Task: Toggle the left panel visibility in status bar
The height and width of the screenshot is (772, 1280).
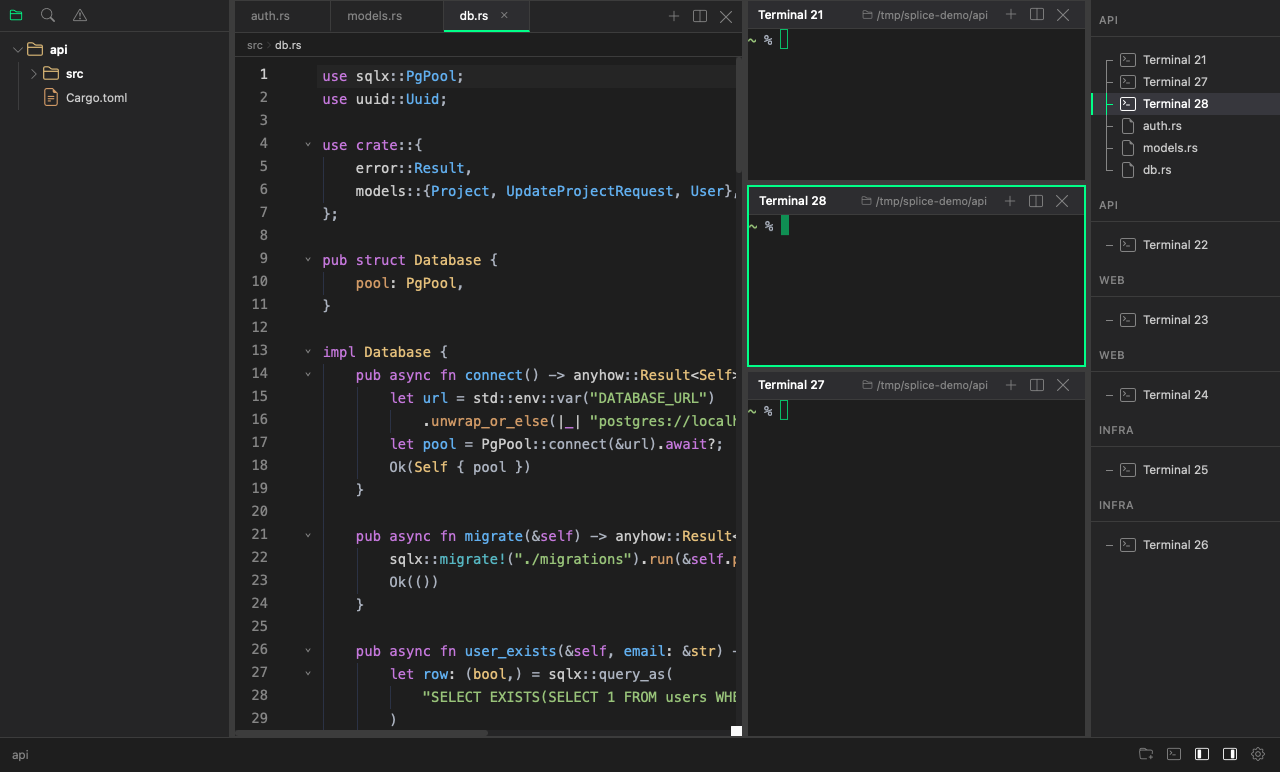Action: [1201, 754]
